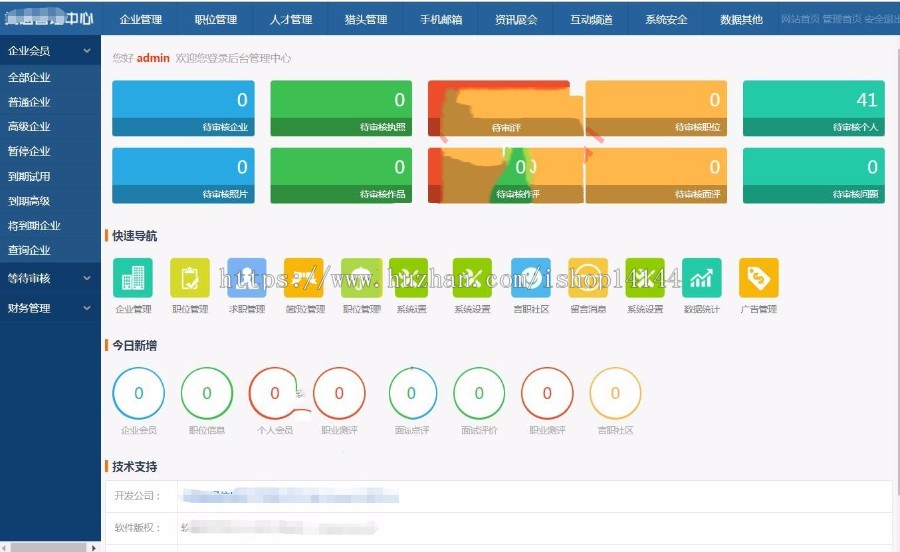Click the admin username in the greeting
Image resolution: width=900 pixels, height=552 pixels.
[153, 58]
